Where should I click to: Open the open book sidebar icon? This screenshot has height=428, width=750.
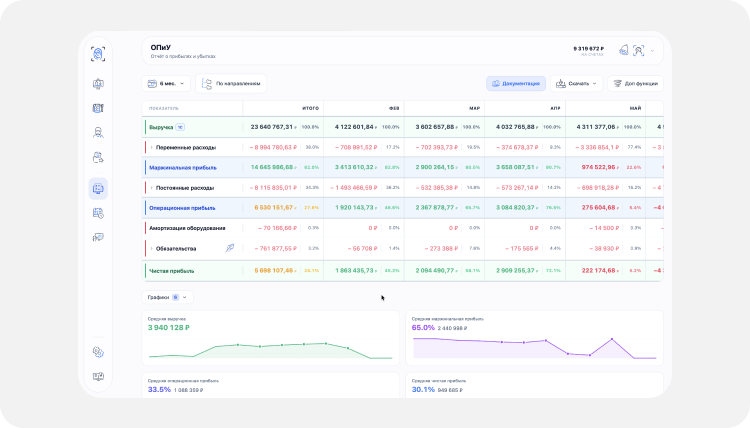pos(98,377)
